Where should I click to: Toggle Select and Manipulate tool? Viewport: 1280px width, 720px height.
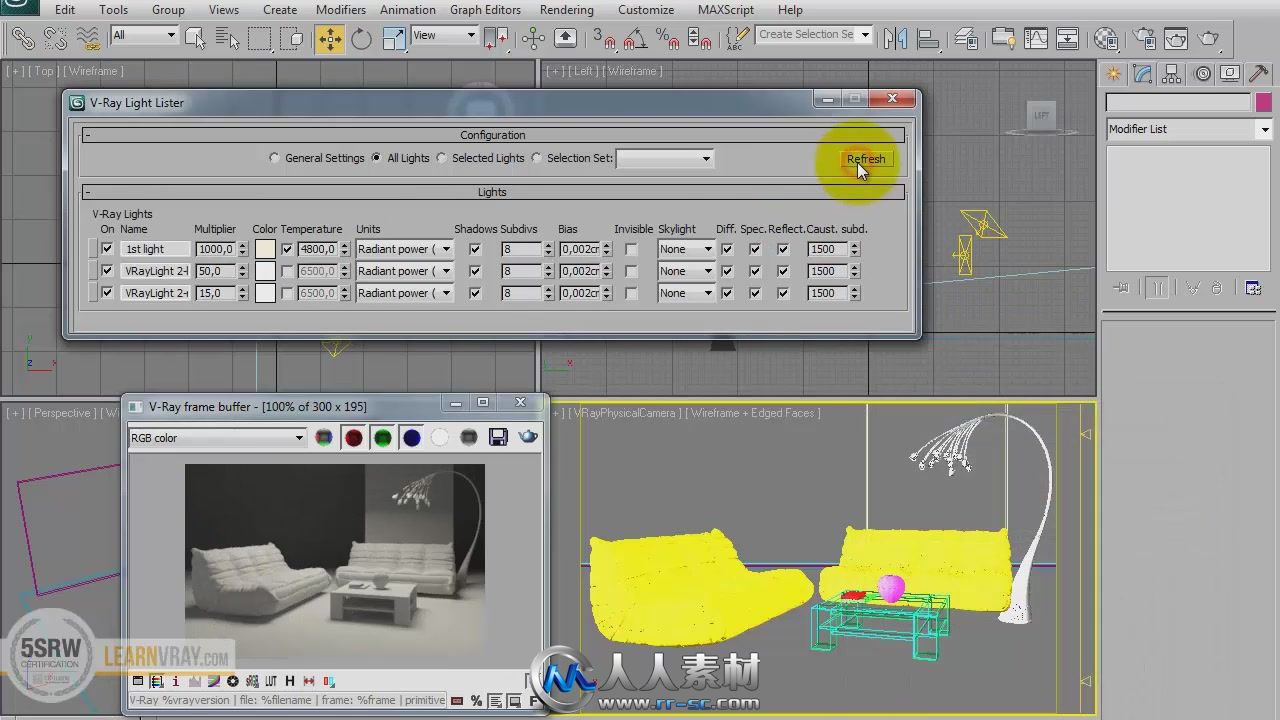(x=533, y=39)
